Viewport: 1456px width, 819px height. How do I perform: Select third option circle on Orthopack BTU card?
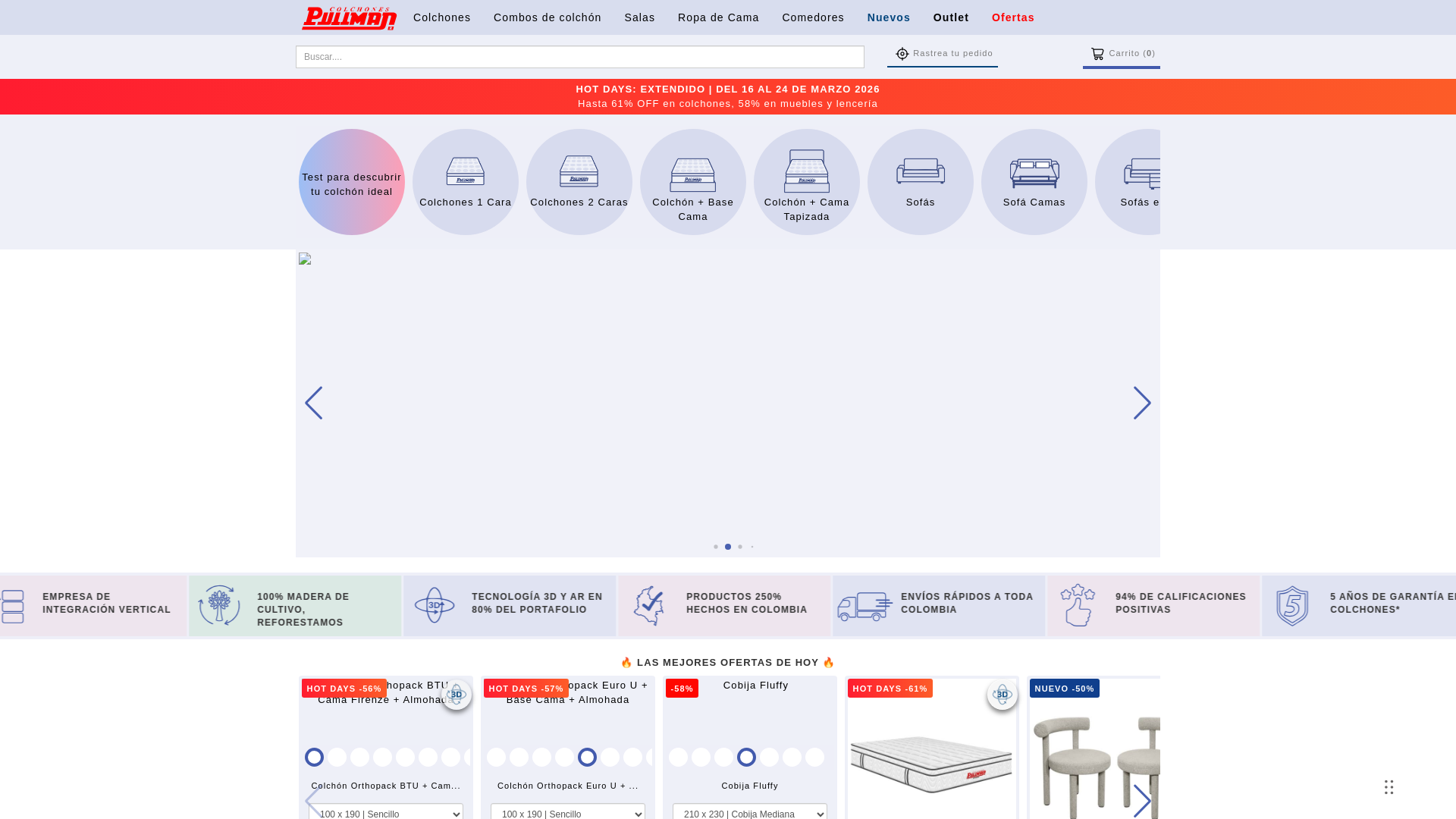click(359, 757)
